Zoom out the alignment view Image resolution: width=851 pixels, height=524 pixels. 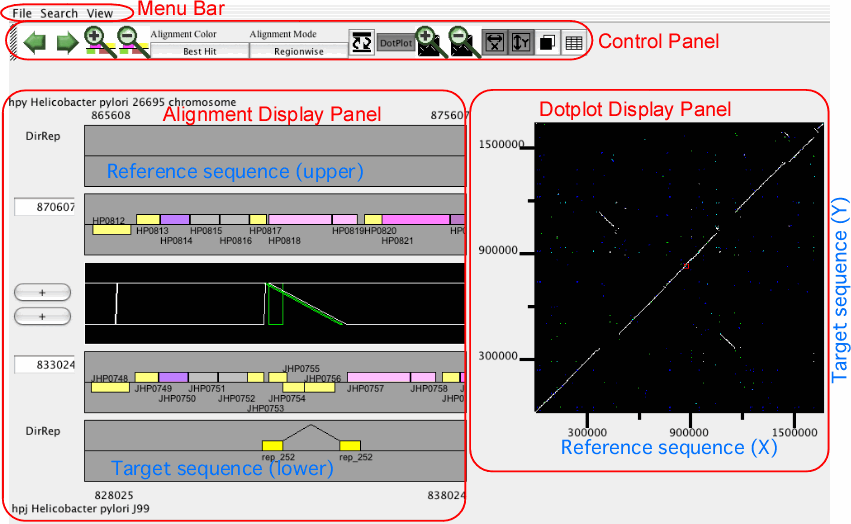132,42
